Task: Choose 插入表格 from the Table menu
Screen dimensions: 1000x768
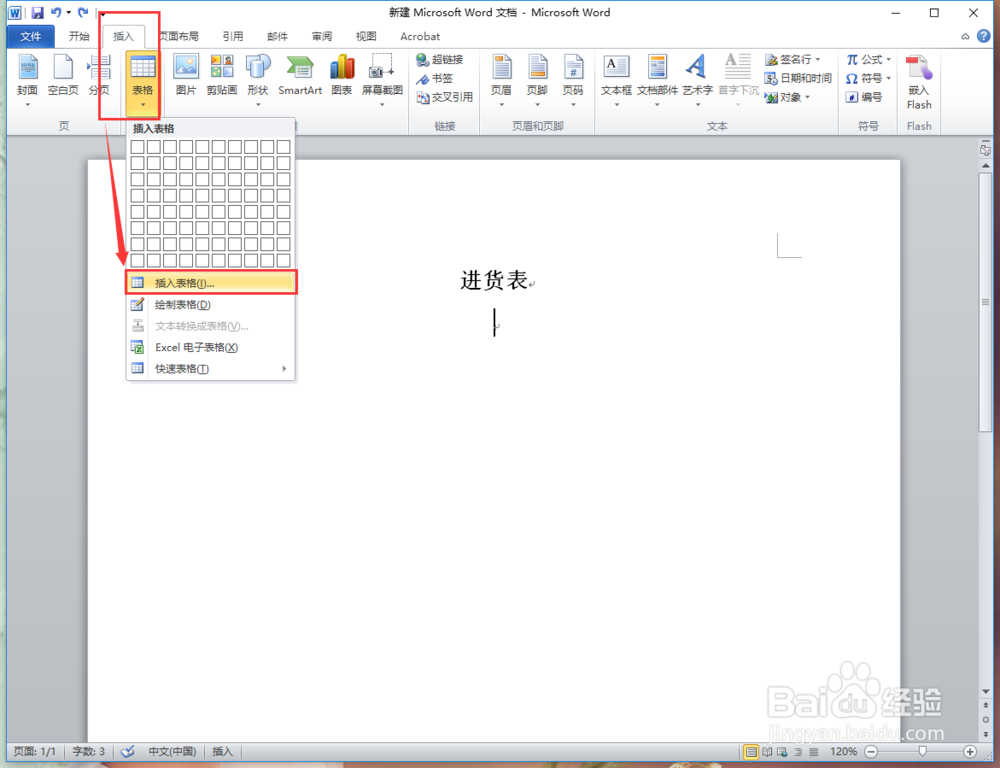Action: (183, 282)
